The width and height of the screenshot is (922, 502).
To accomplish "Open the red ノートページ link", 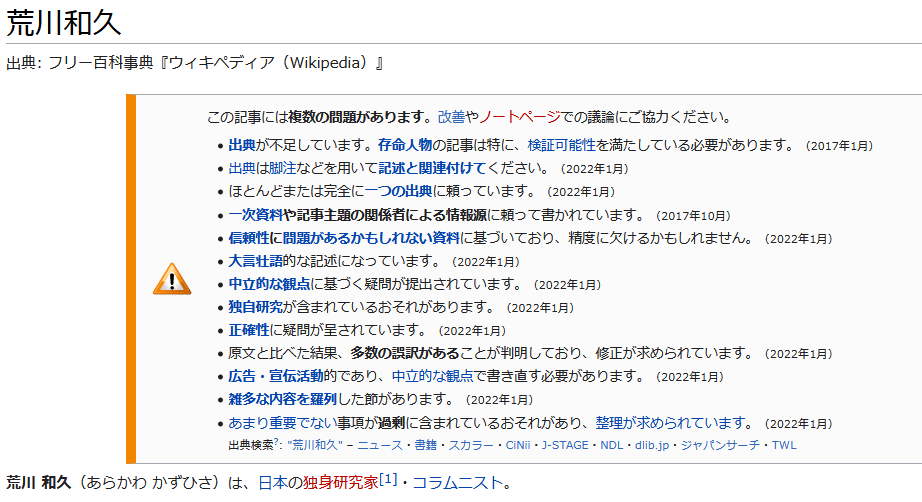I will [520, 117].
